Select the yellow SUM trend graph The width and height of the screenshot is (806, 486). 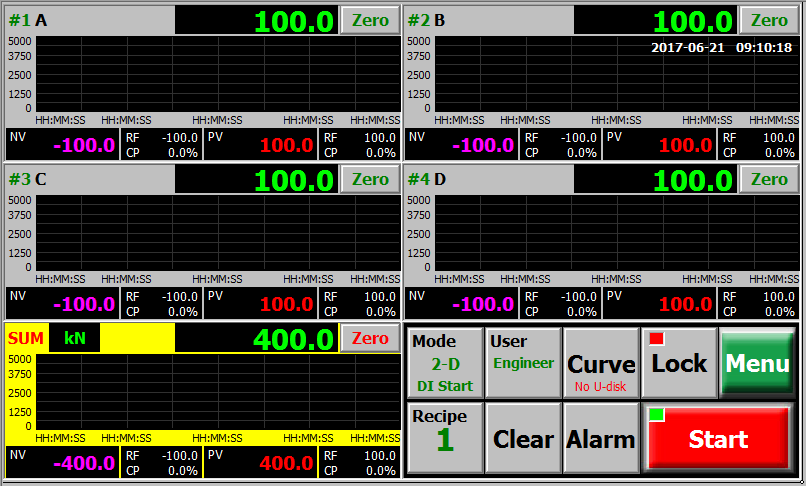[x=215, y=392]
